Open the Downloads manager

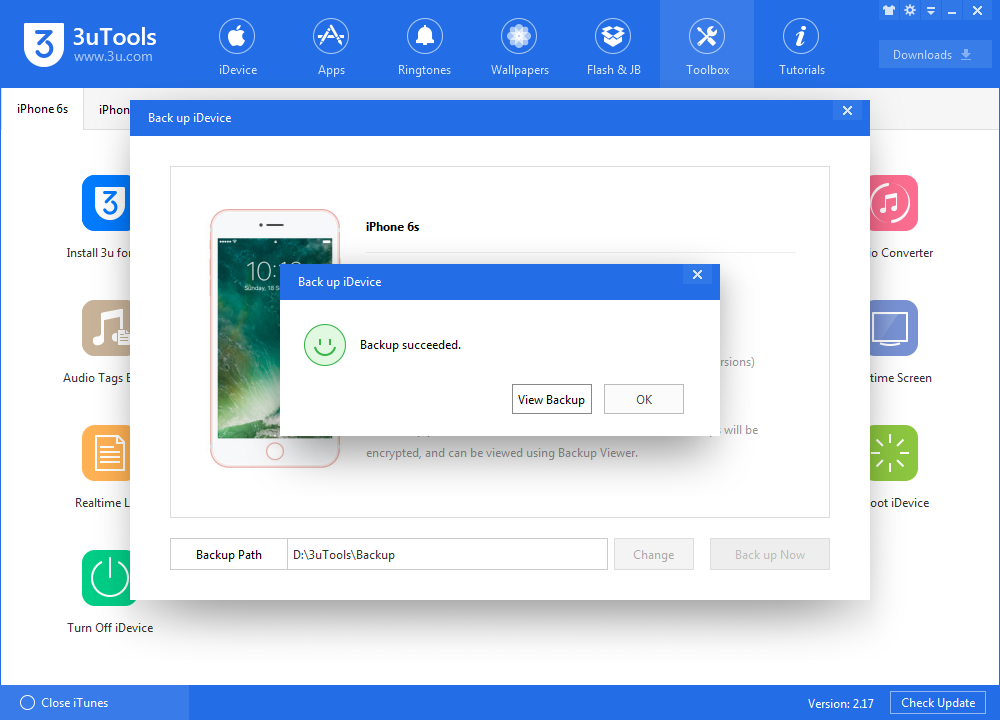pos(934,55)
